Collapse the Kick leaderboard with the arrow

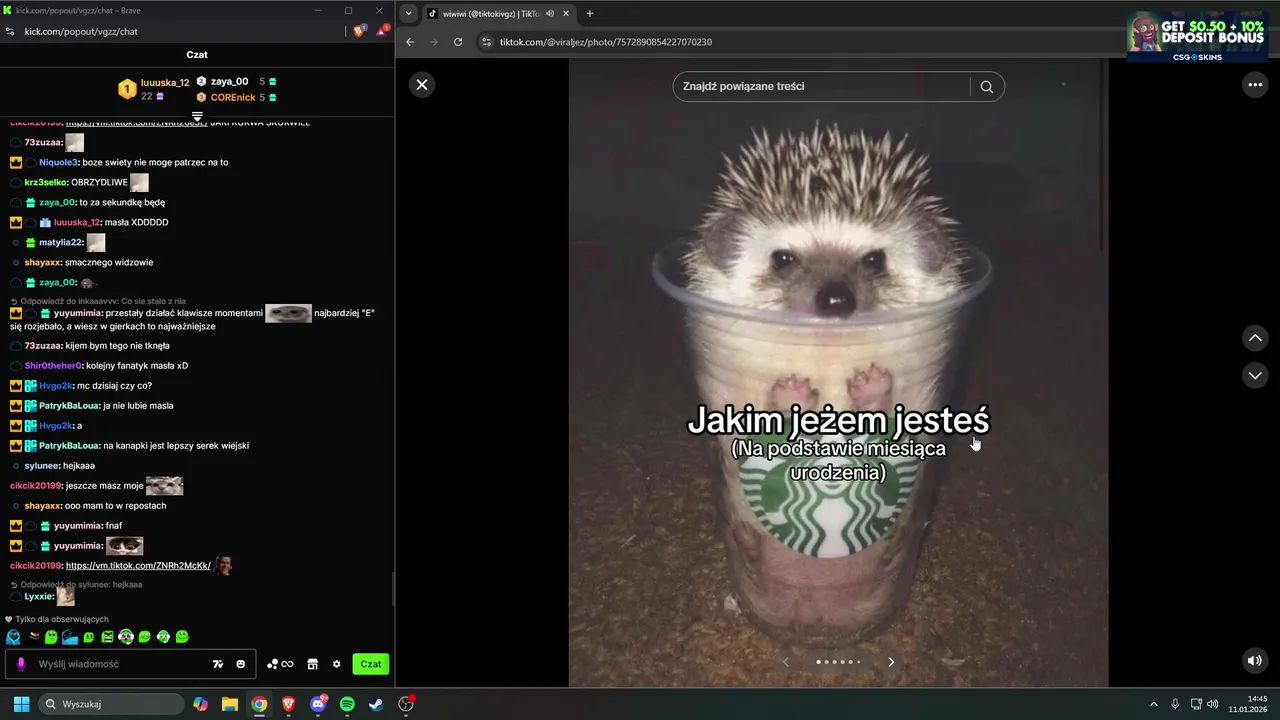tap(197, 116)
